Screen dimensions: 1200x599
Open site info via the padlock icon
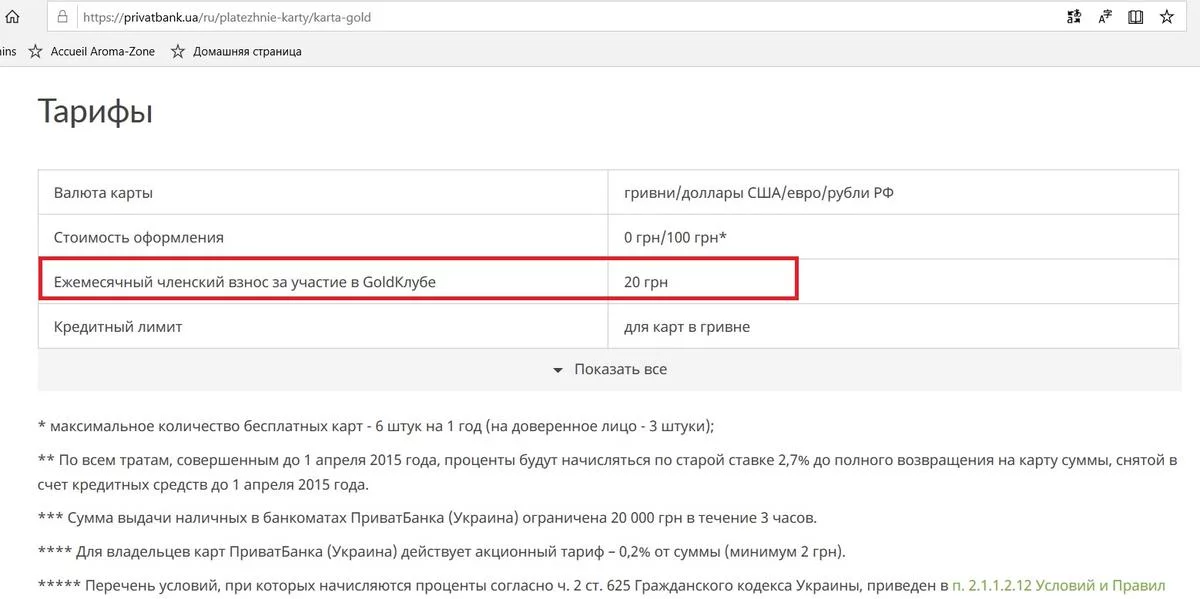(x=63, y=17)
